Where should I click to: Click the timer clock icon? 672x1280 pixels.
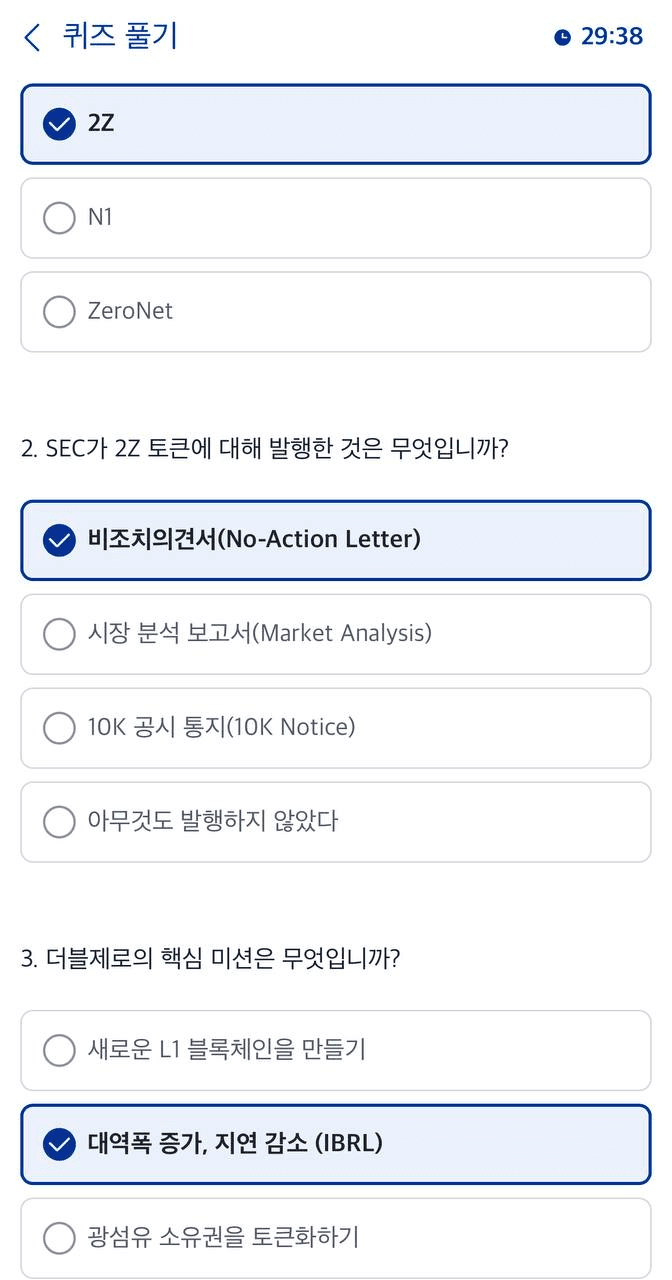click(563, 37)
